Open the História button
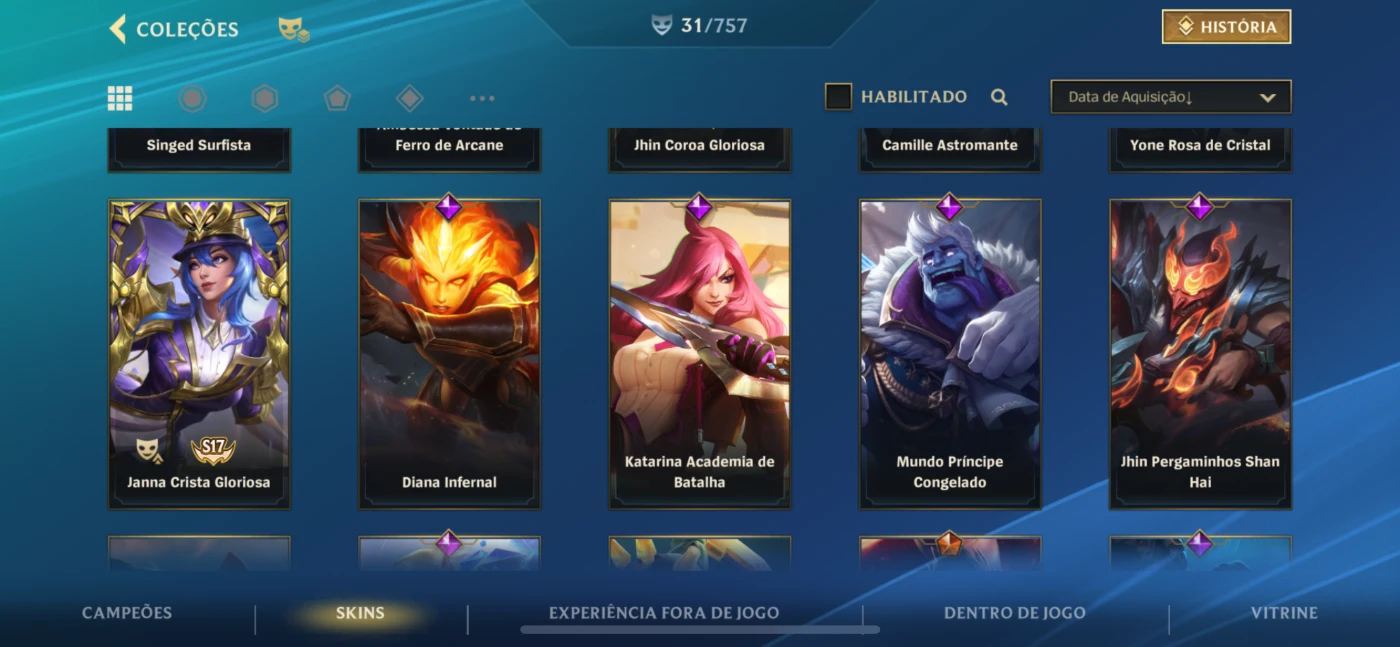Viewport: 1400px width, 647px height. coord(1226,27)
